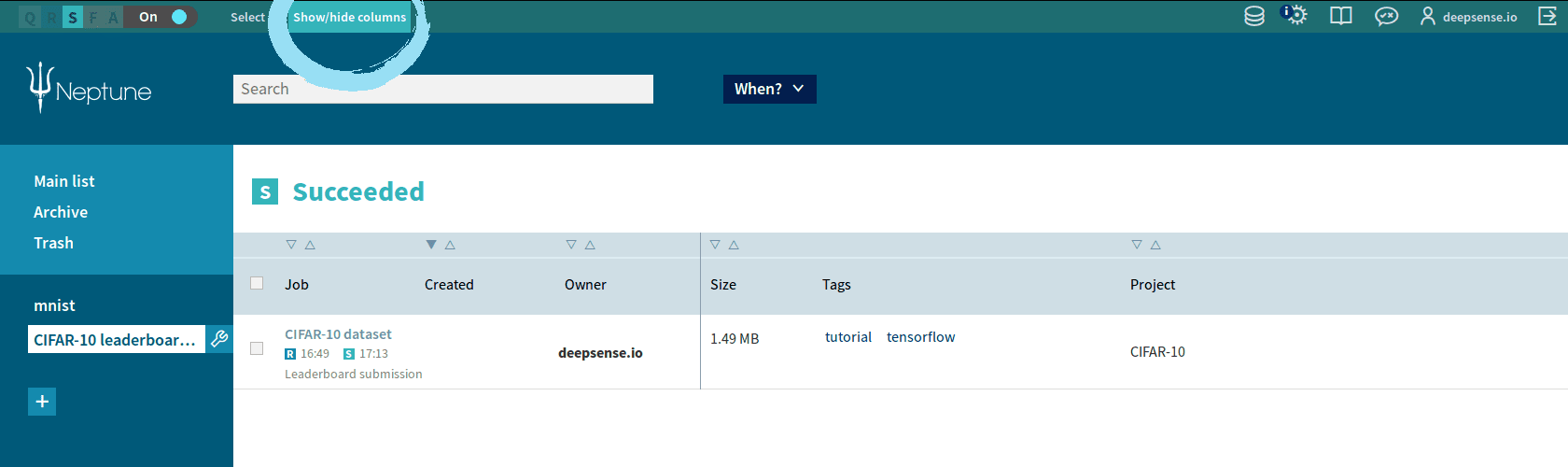Open the storage database icon
This screenshot has width=1568, height=467.
[1254, 16]
